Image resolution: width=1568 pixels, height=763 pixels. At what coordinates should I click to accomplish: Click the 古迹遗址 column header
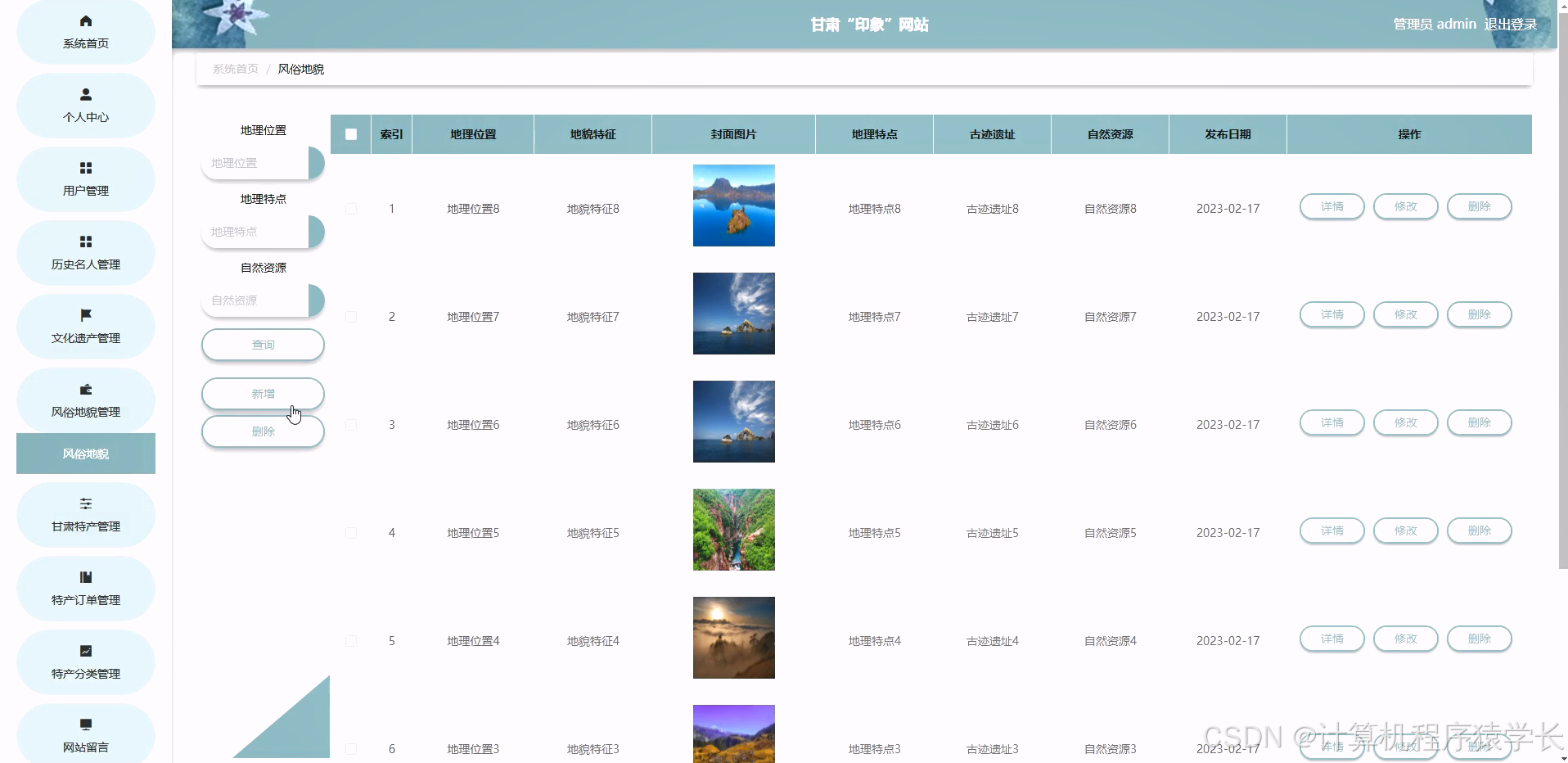(x=992, y=134)
